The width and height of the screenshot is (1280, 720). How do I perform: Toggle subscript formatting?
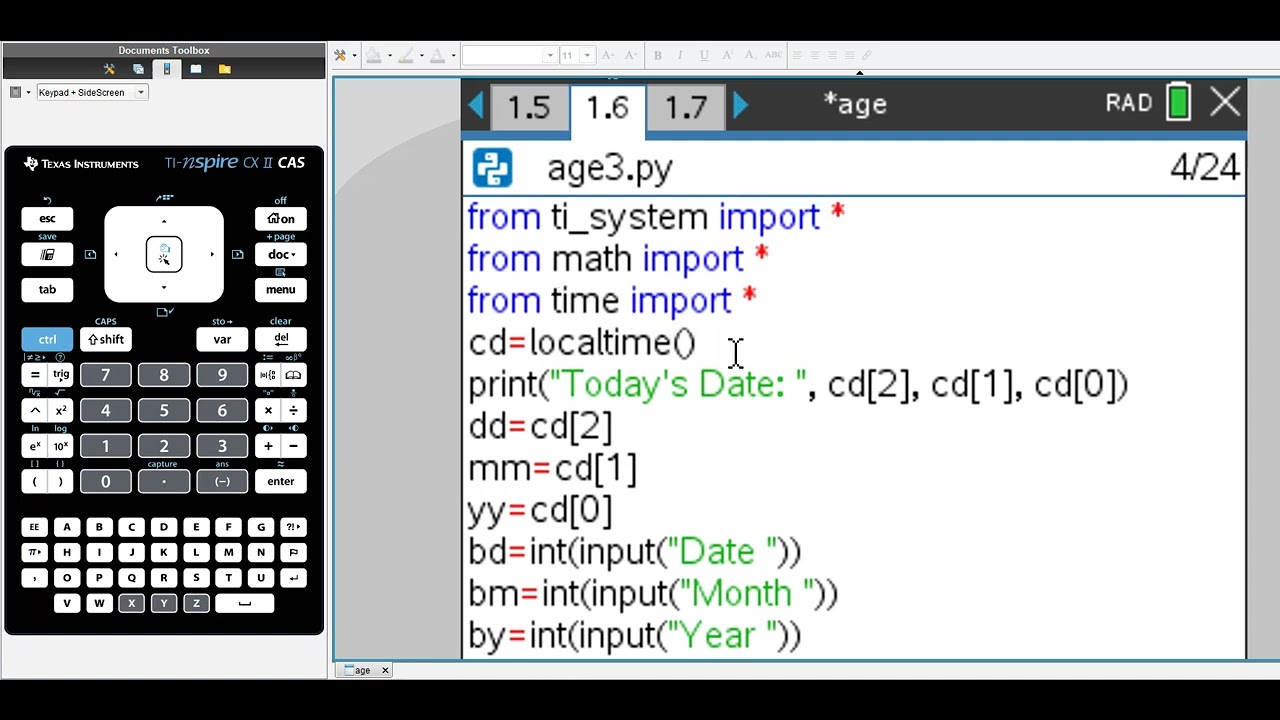749,56
